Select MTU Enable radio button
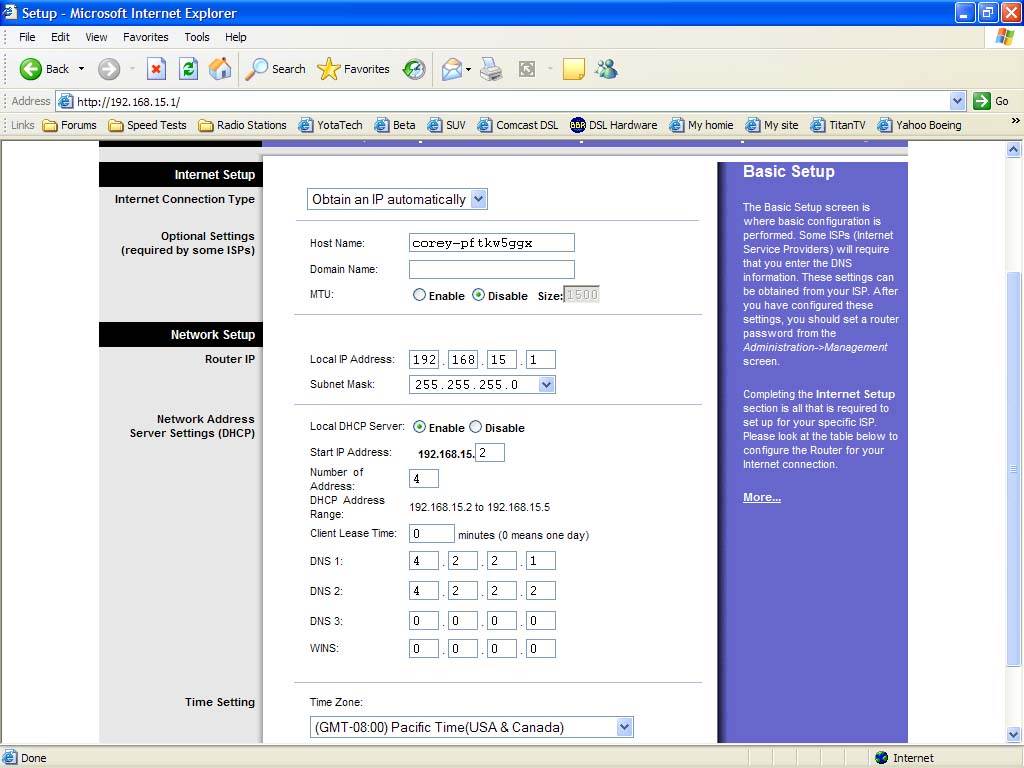Viewport: 1024px width, 768px height. pos(419,295)
